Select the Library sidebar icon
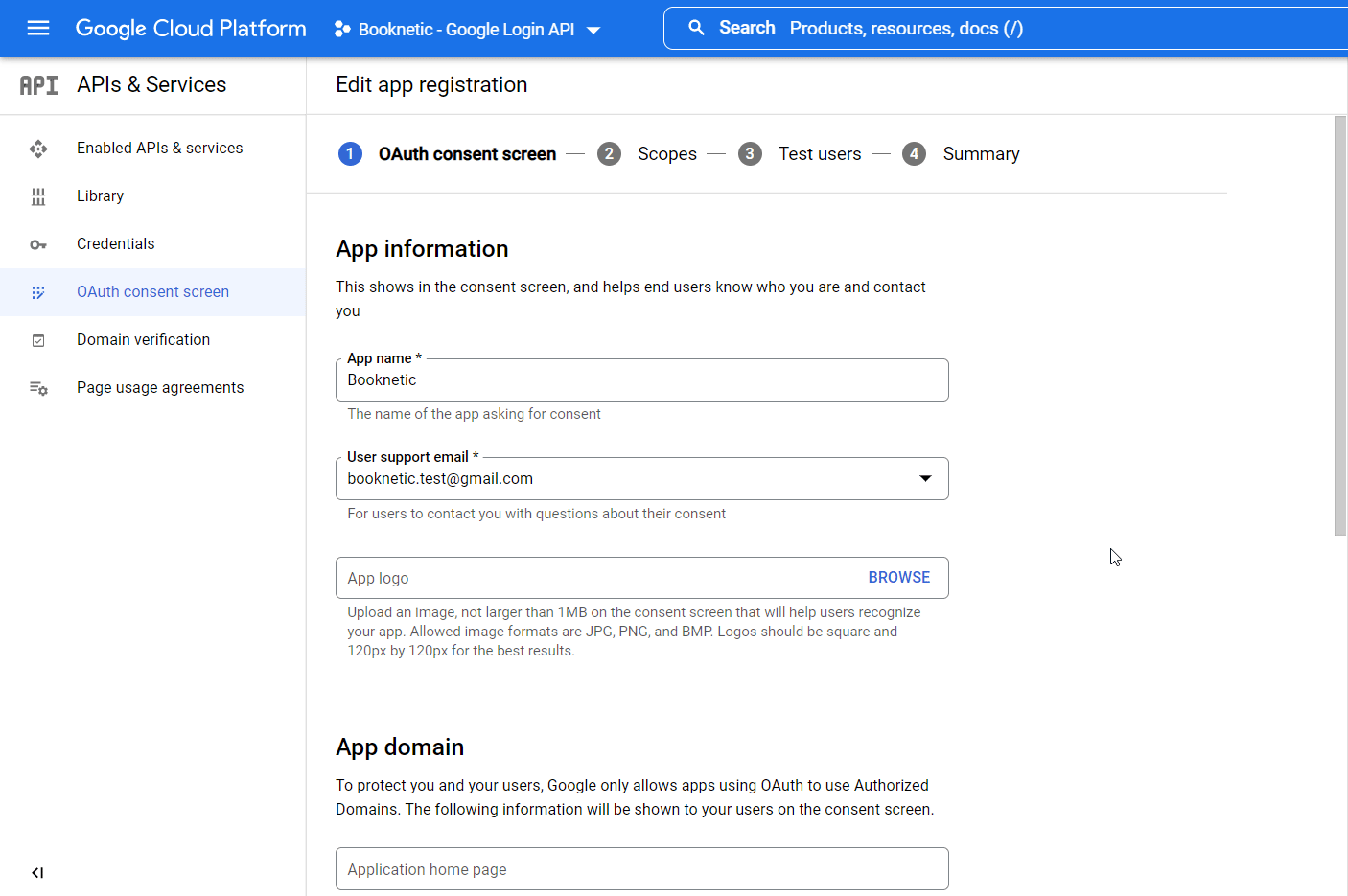1348x896 pixels. pyautogui.click(x=38, y=195)
